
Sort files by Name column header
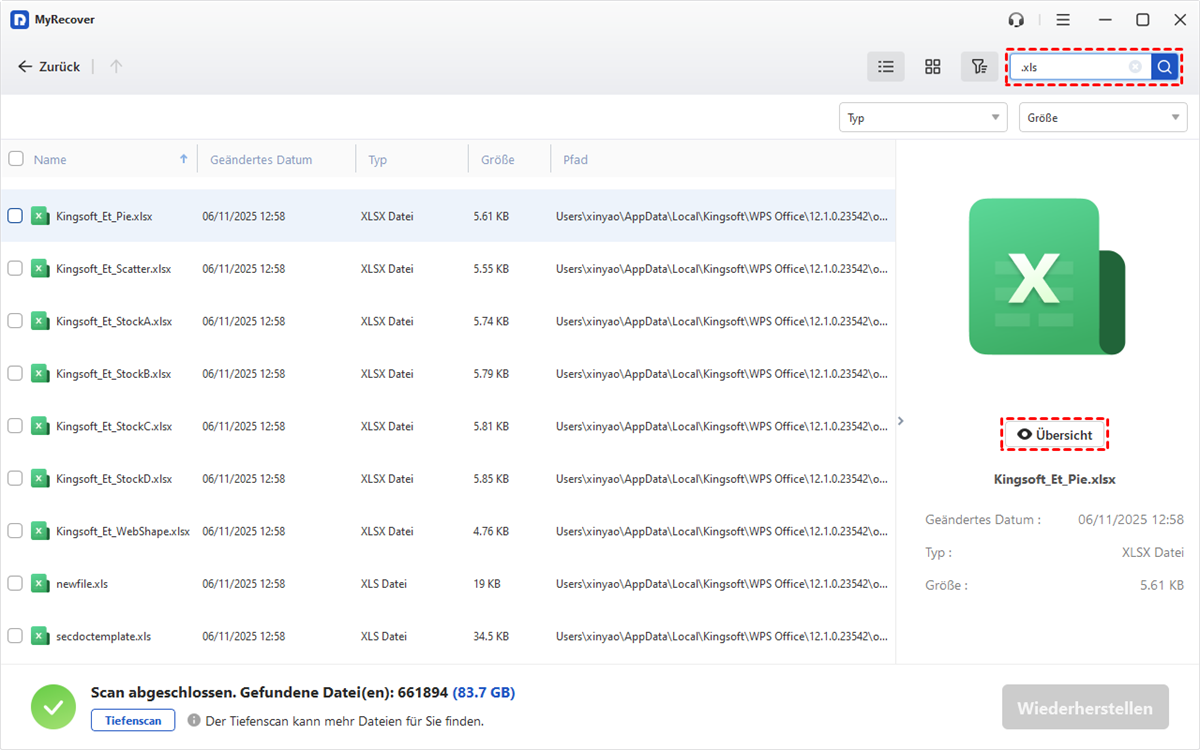tap(50, 160)
